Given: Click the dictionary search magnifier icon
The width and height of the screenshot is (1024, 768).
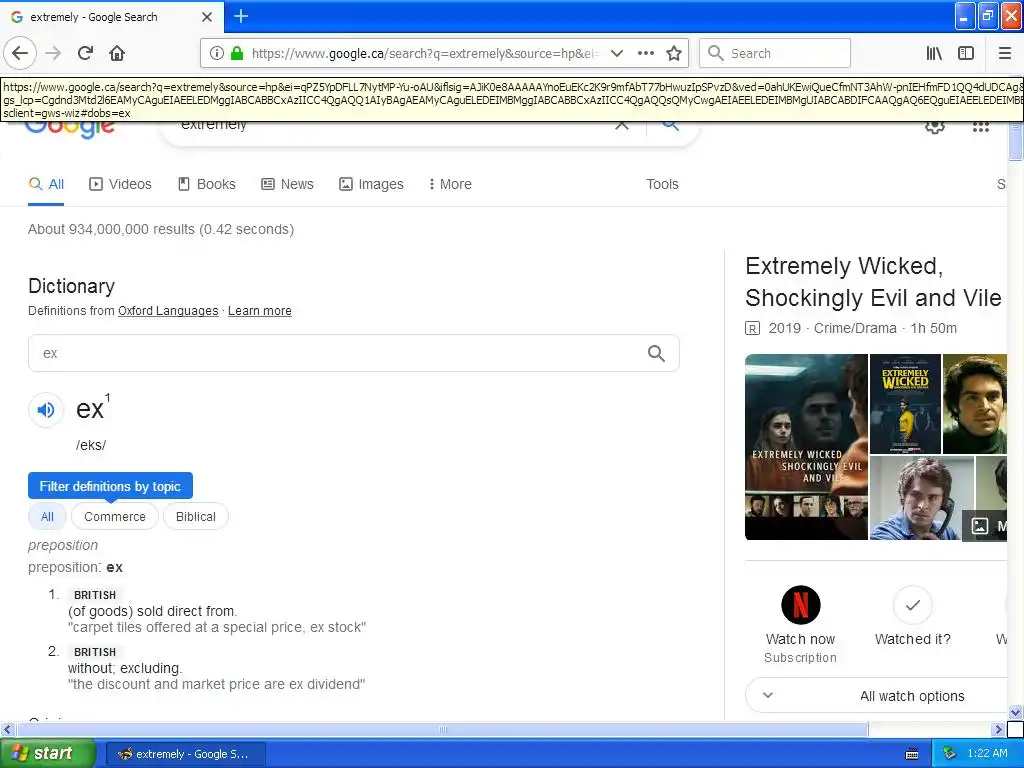Looking at the screenshot, I should pos(656,353).
